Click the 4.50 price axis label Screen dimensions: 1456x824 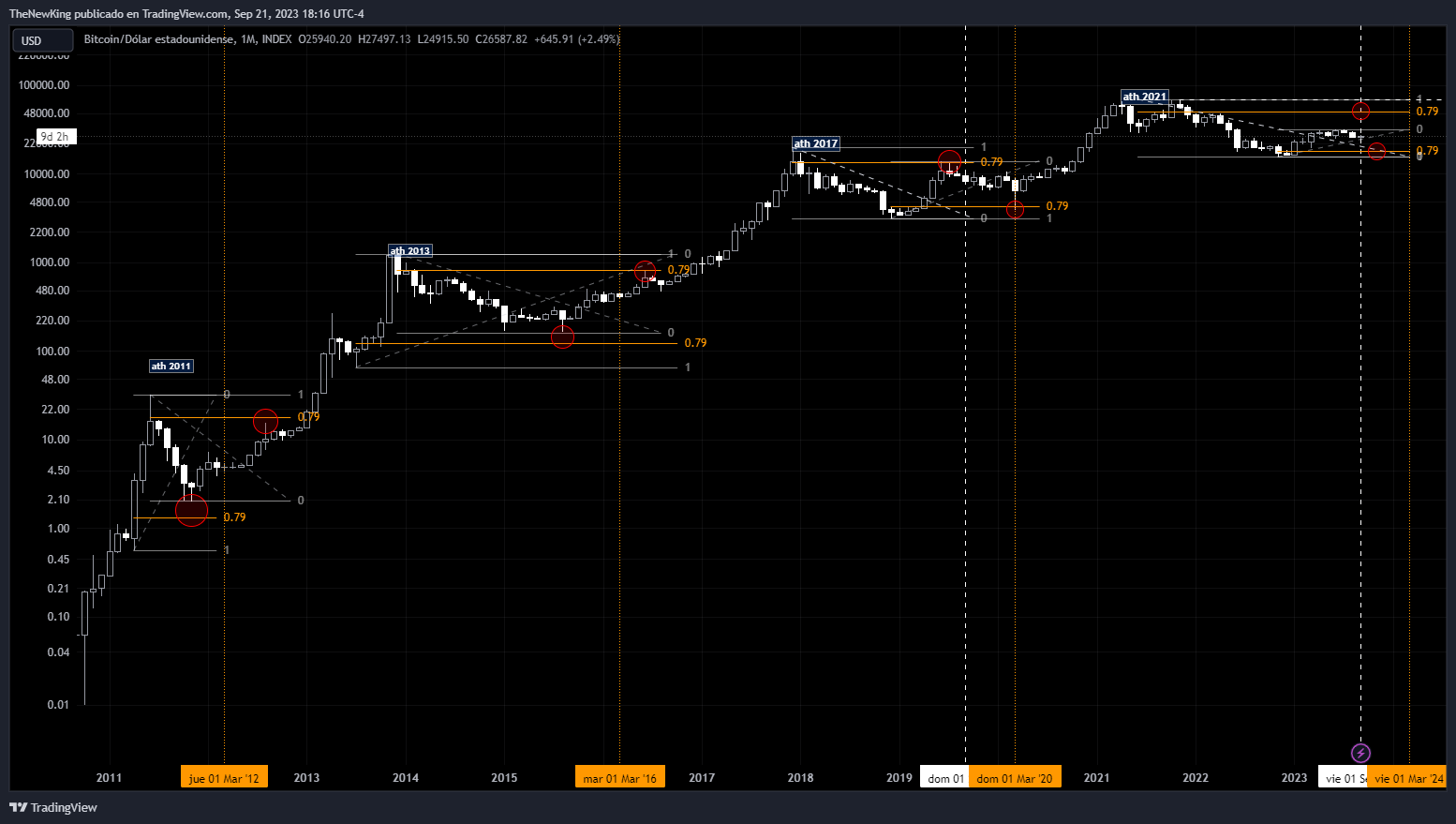[58, 471]
